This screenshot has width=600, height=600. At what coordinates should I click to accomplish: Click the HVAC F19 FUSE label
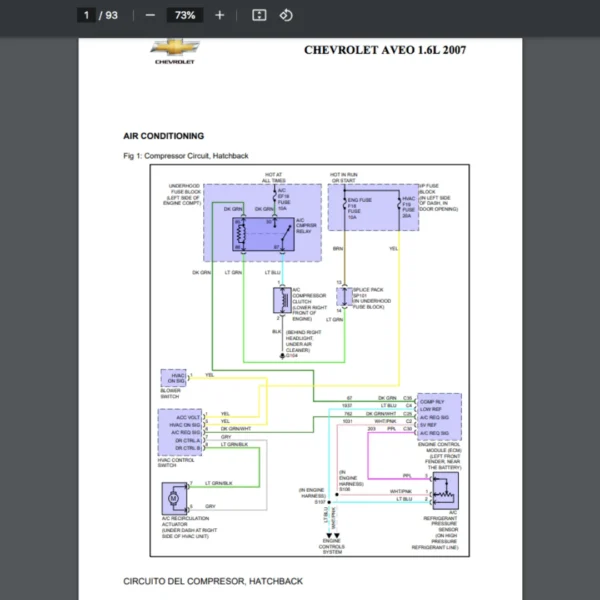coord(408,207)
